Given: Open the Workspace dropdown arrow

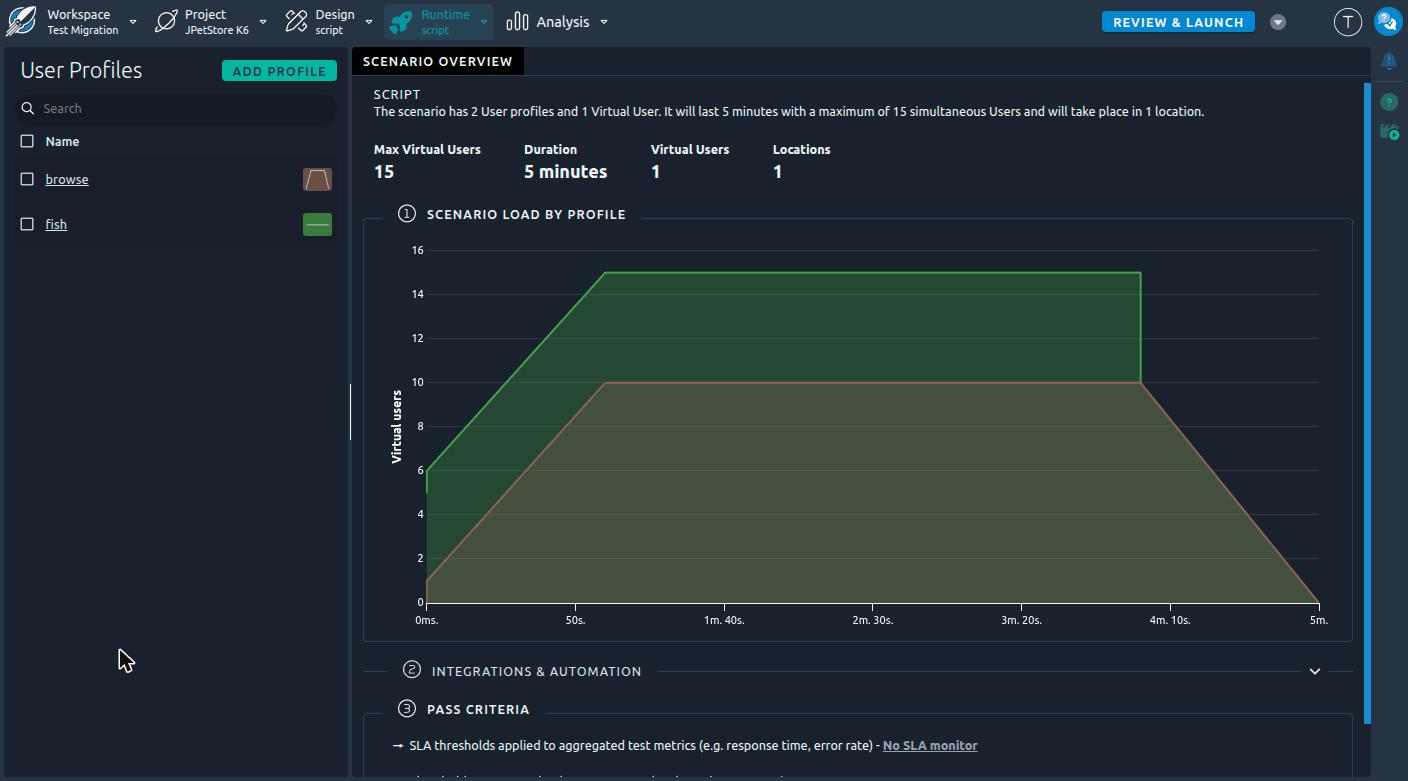Looking at the screenshot, I should tap(133, 22).
